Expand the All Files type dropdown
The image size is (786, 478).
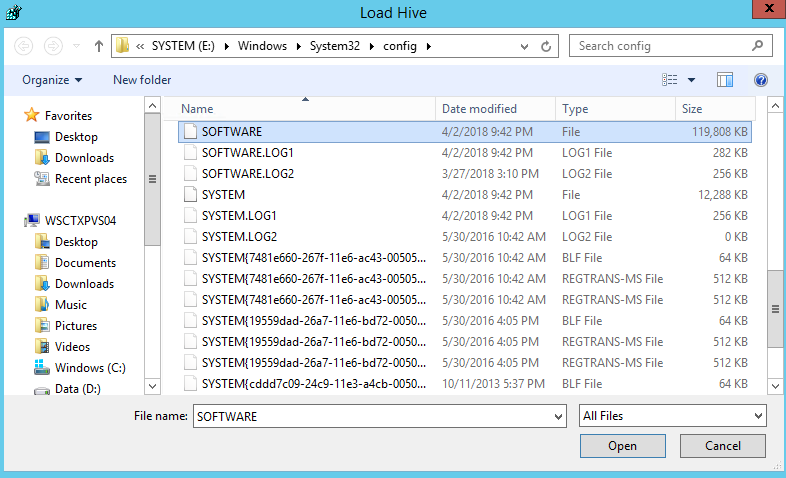click(672, 415)
